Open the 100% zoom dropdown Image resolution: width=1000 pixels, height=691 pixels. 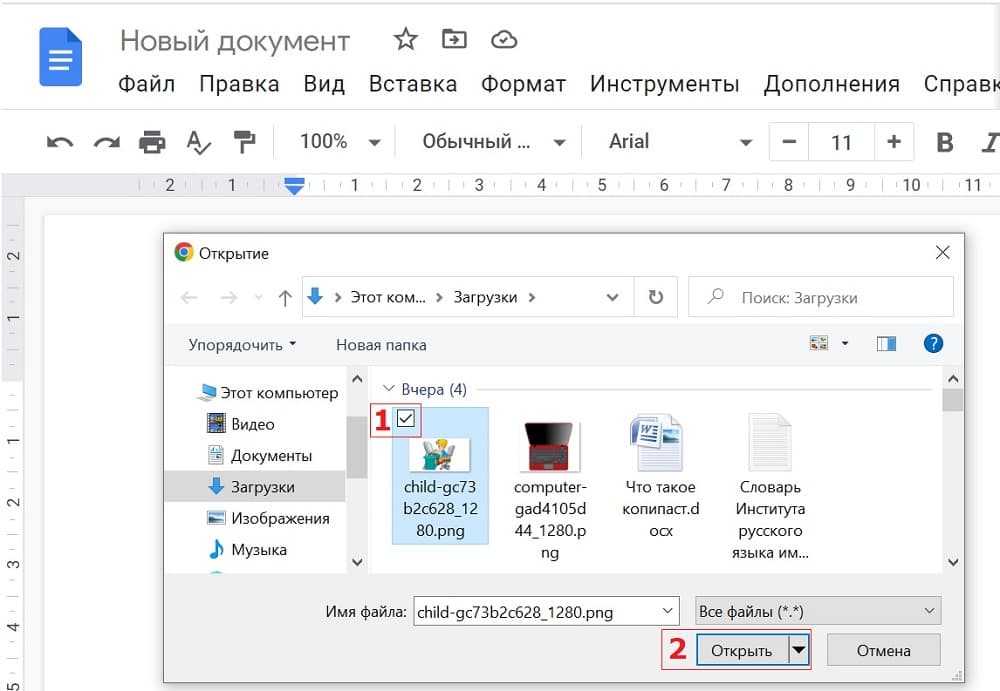tap(340, 142)
